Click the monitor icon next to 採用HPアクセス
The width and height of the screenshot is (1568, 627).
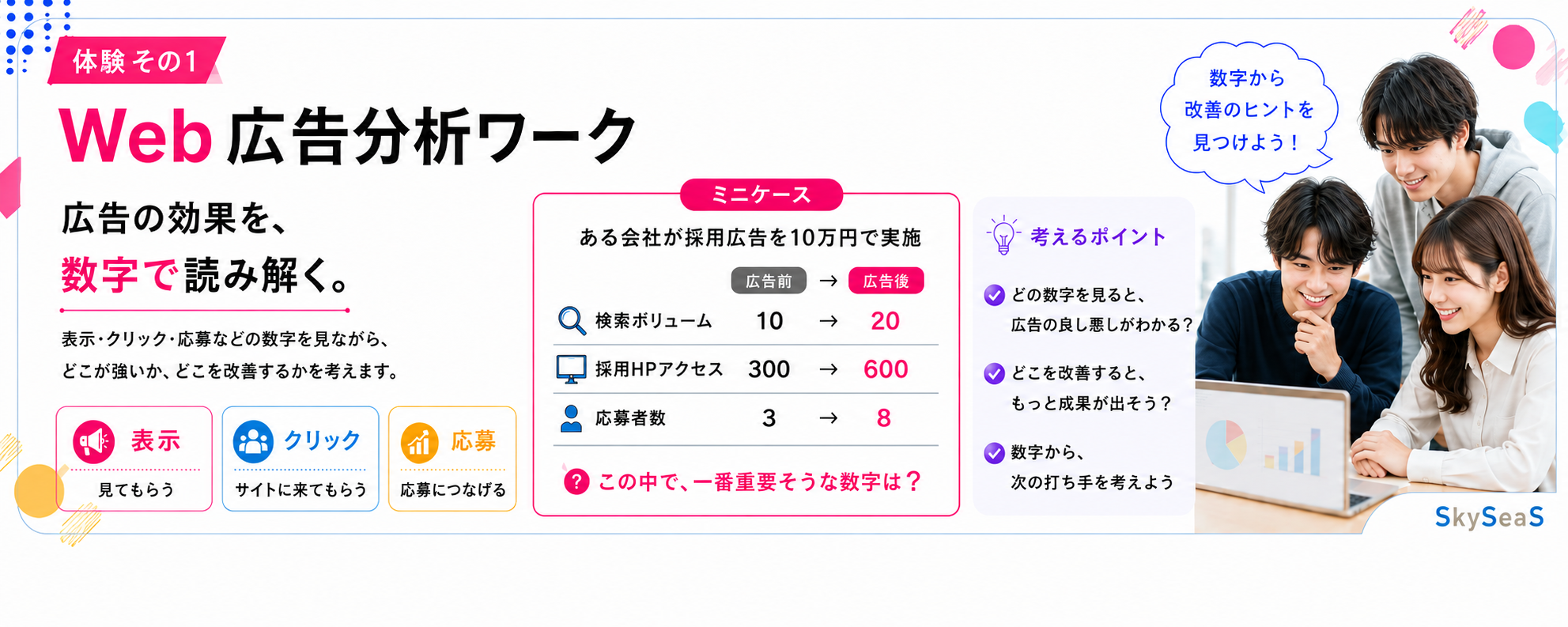coord(571,369)
